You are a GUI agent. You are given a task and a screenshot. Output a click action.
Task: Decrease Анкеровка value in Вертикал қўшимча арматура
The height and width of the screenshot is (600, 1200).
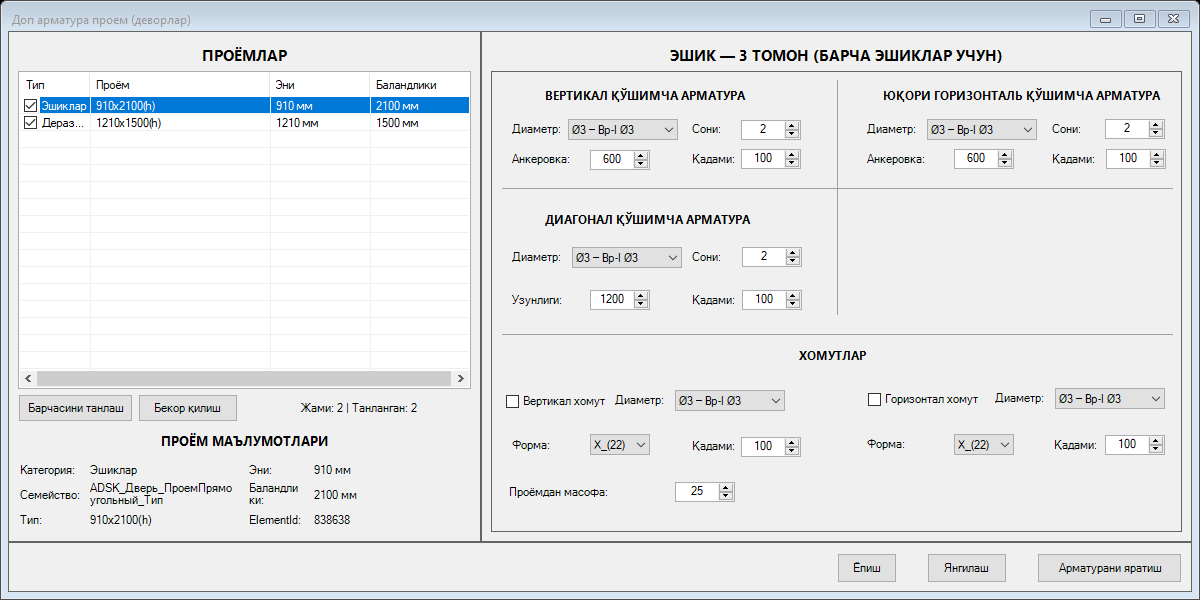pos(641,164)
